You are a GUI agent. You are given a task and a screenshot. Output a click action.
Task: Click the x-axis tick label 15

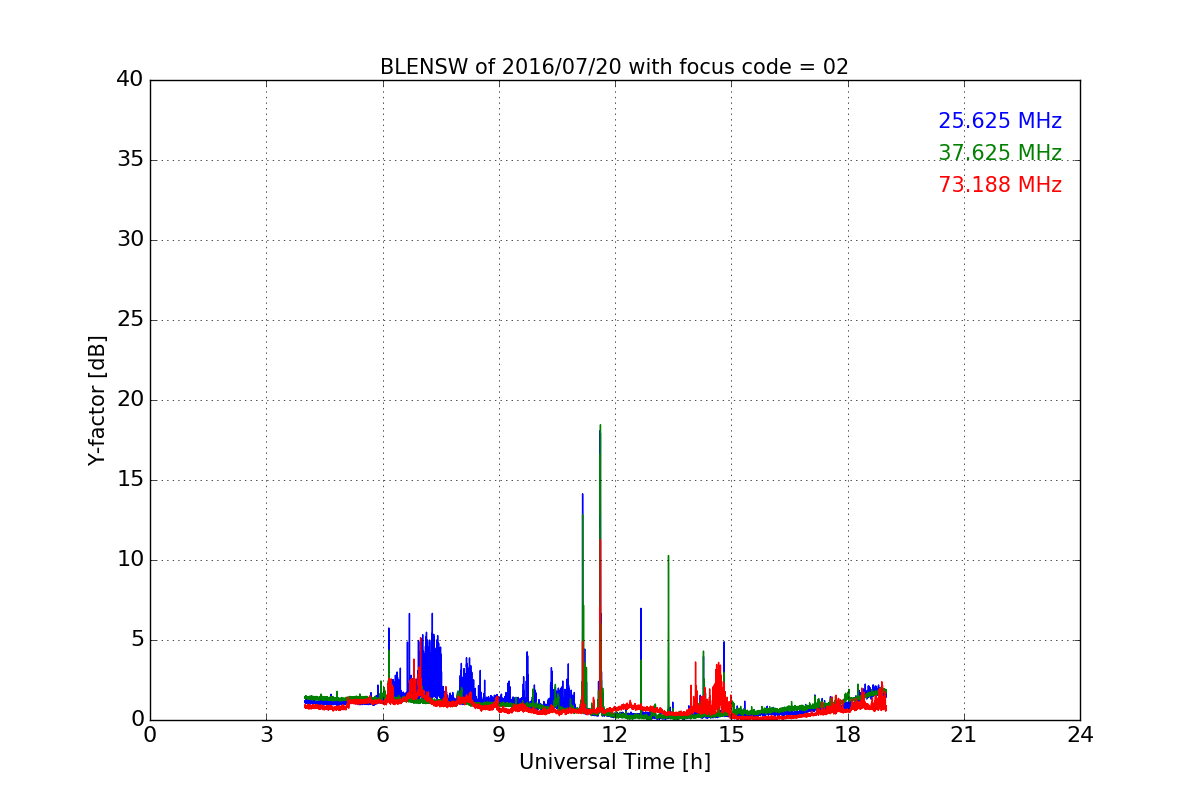731,734
